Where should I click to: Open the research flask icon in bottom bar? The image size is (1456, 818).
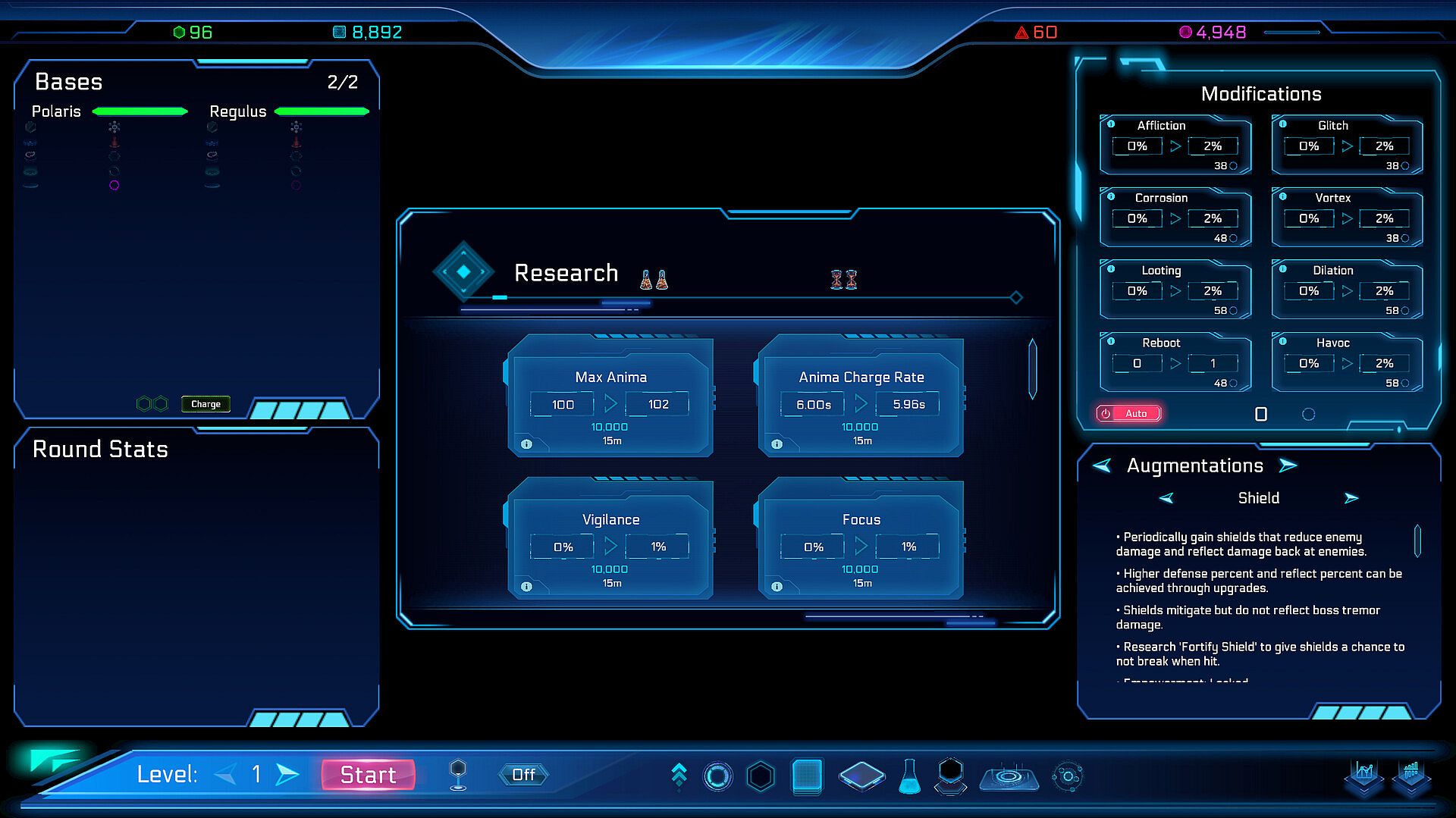coord(909,776)
